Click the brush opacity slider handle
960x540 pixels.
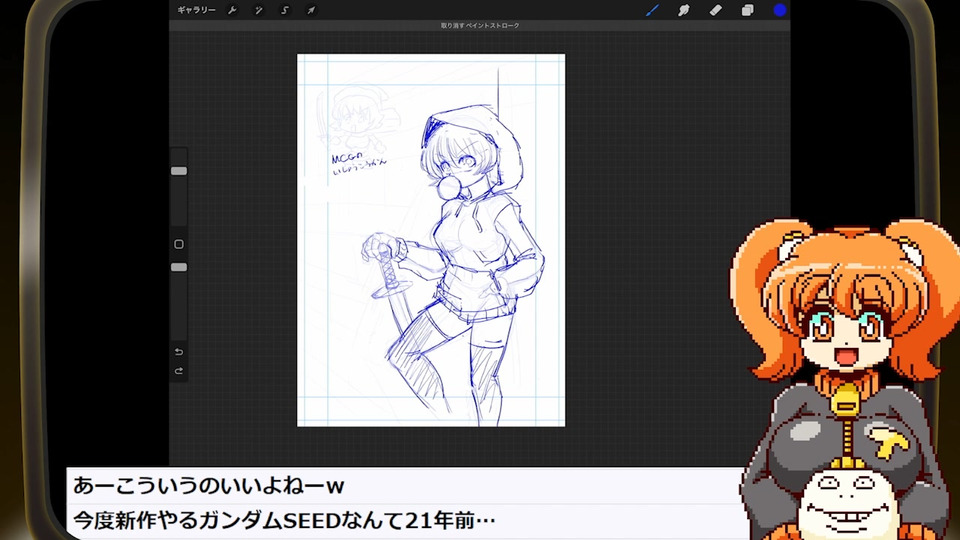[179, 267]
